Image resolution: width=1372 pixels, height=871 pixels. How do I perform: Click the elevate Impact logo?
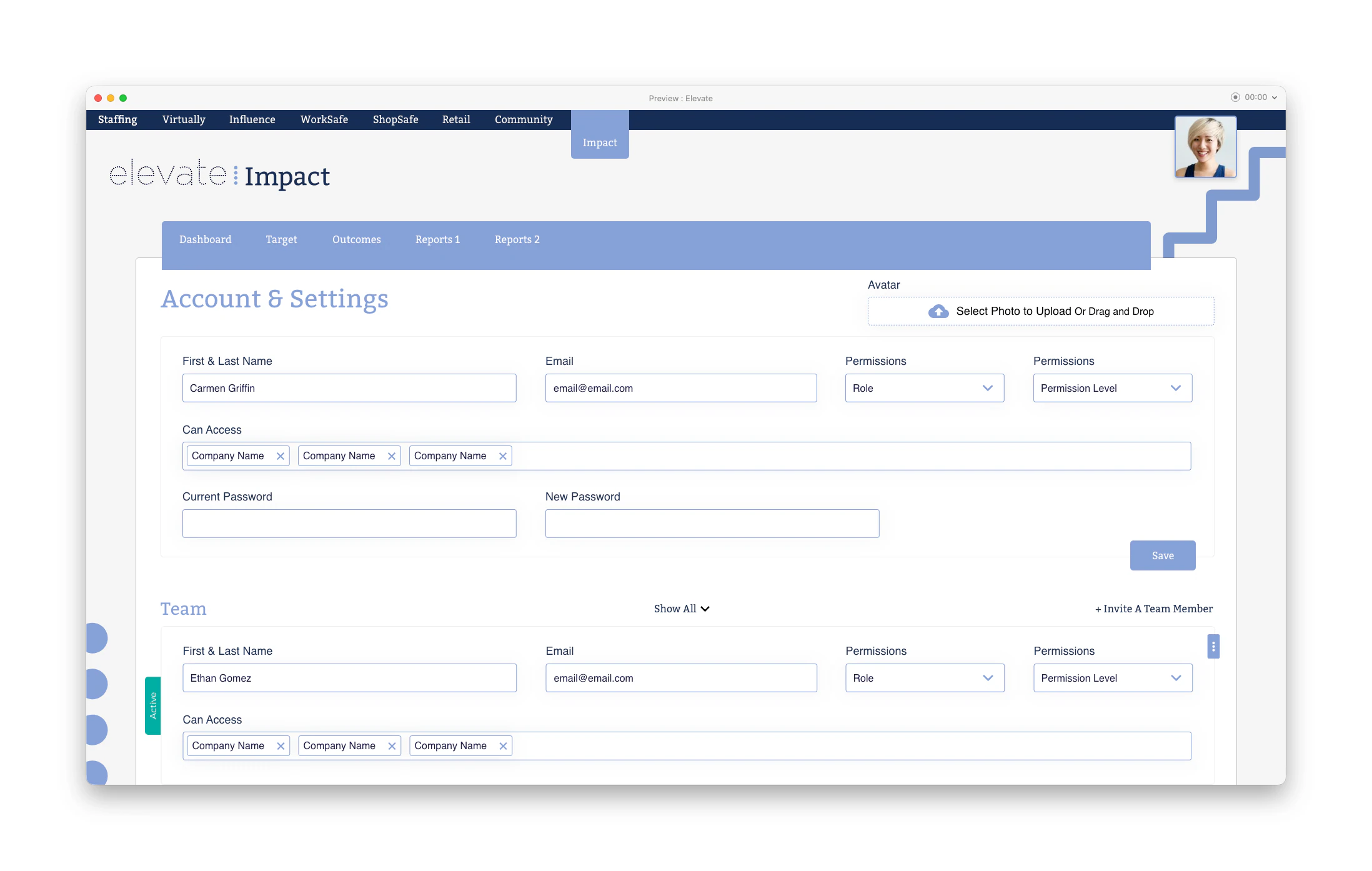[x=219, y=174]
